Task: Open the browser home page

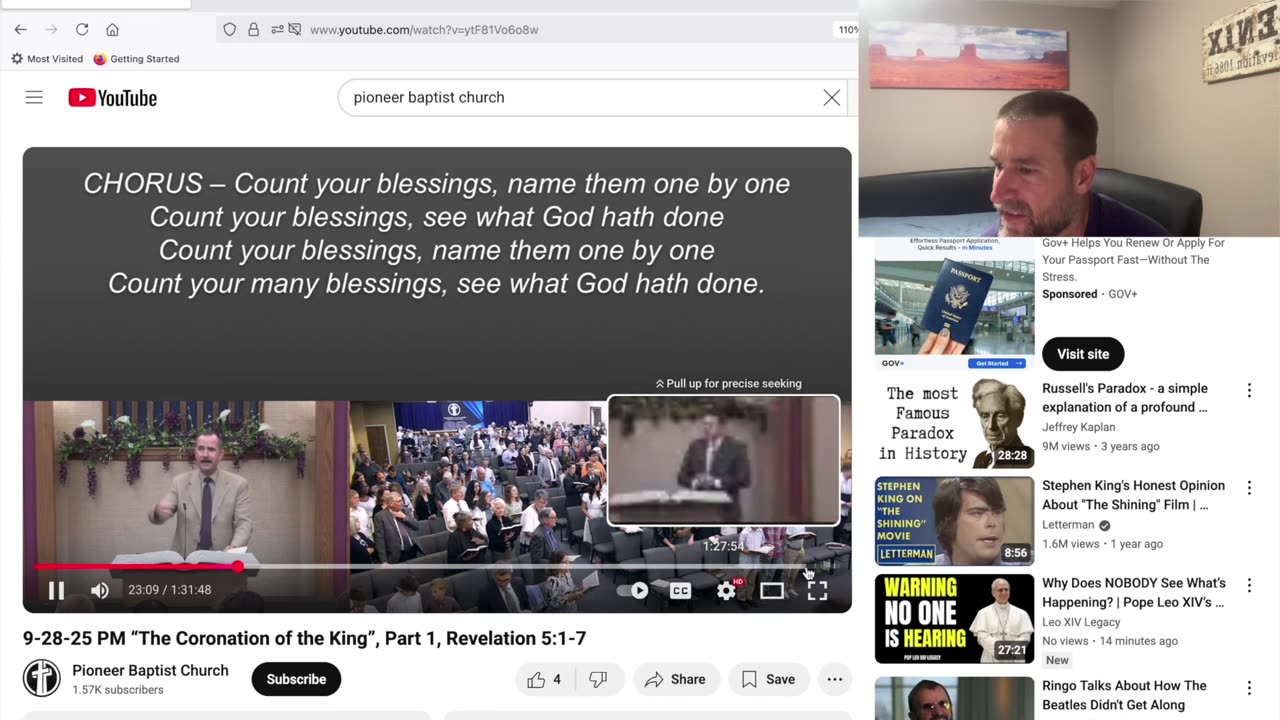Action: (x=113, y=30)
